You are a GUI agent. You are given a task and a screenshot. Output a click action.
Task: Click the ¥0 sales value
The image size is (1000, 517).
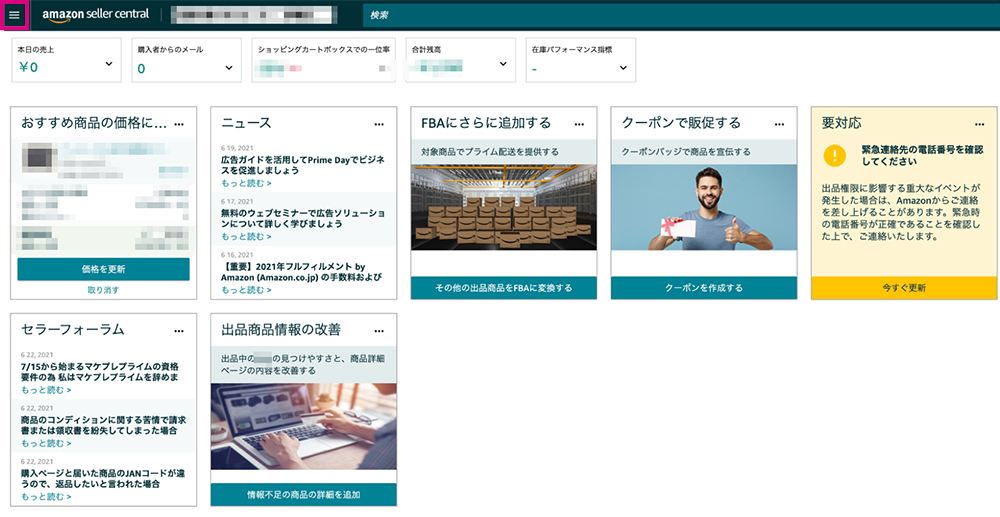(x=28, y=68)
